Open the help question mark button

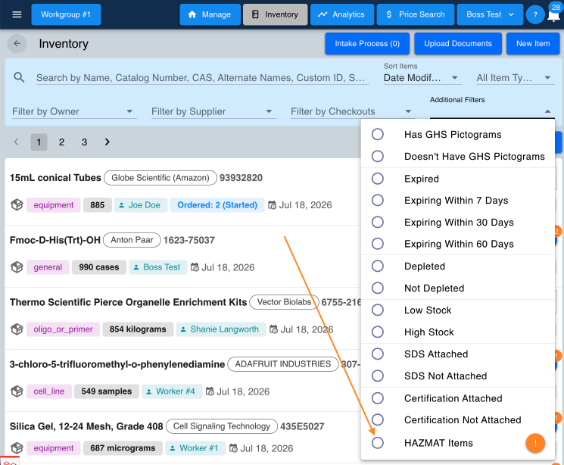(535, 15)
